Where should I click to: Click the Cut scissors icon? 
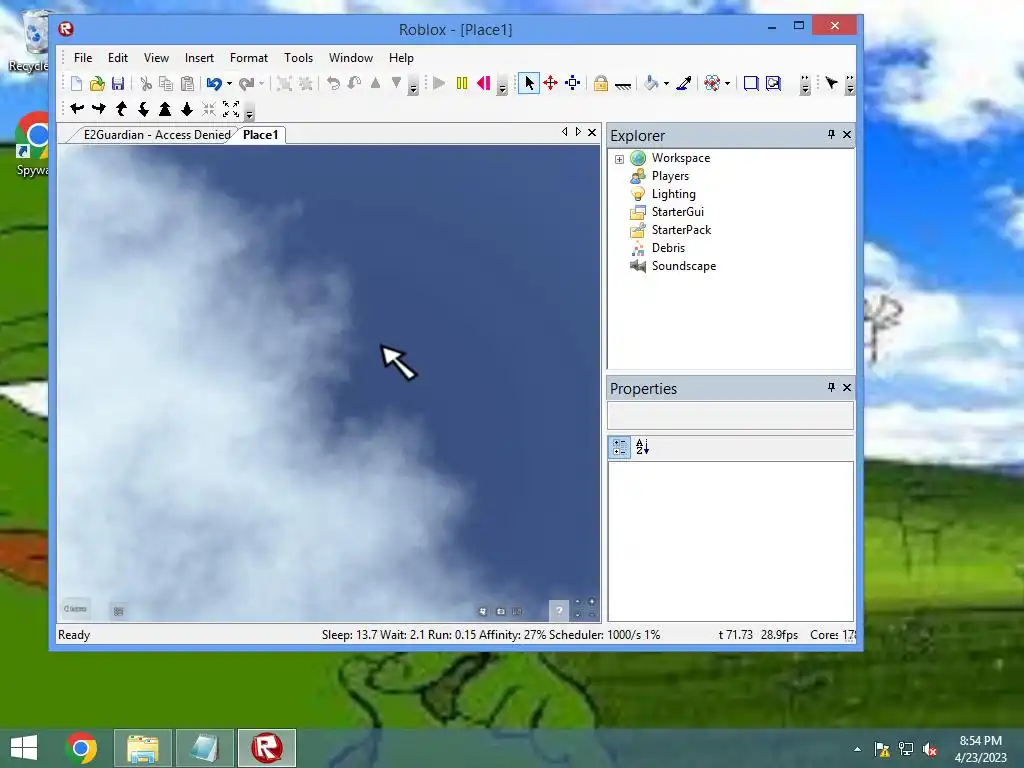point(146,84)
